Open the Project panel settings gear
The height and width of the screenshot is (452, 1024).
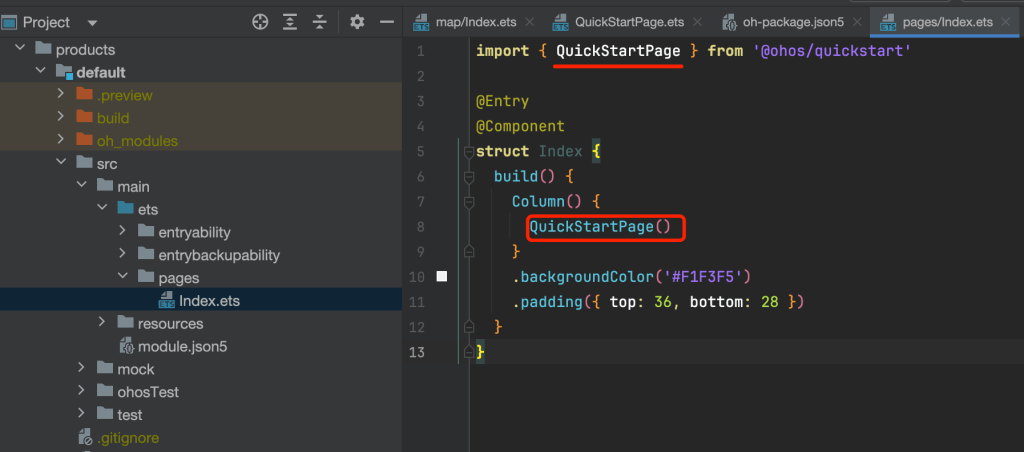(357, 22)
